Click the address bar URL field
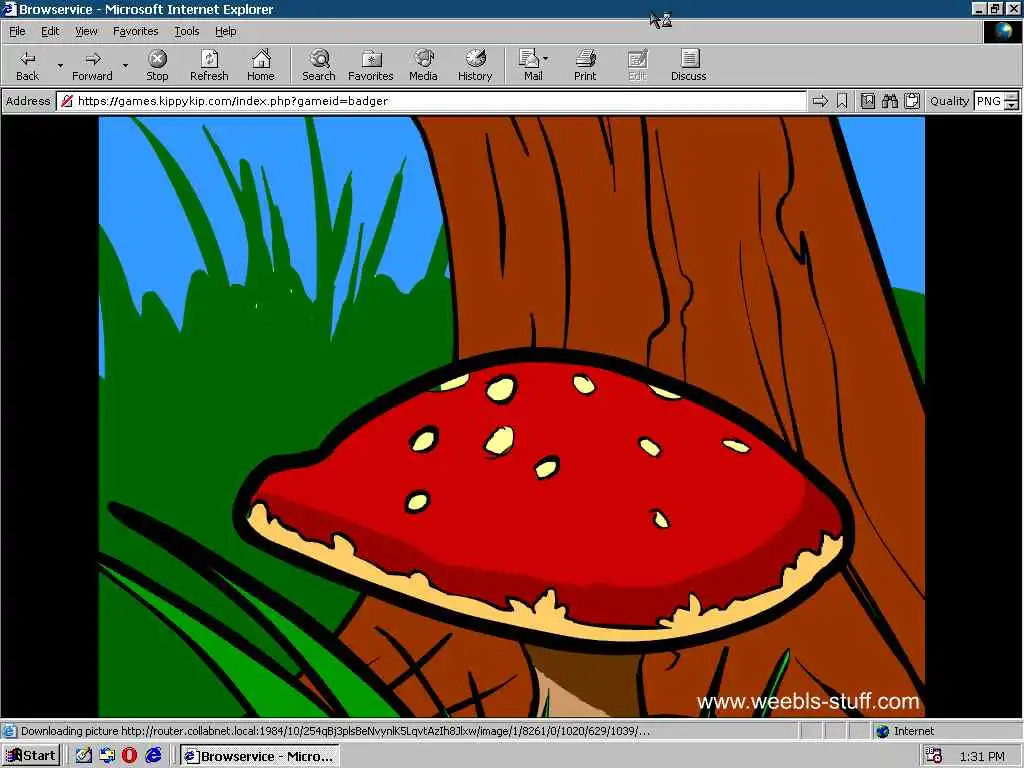The width and height of the screenshot is (1024, 768). (x=431, y=101)
